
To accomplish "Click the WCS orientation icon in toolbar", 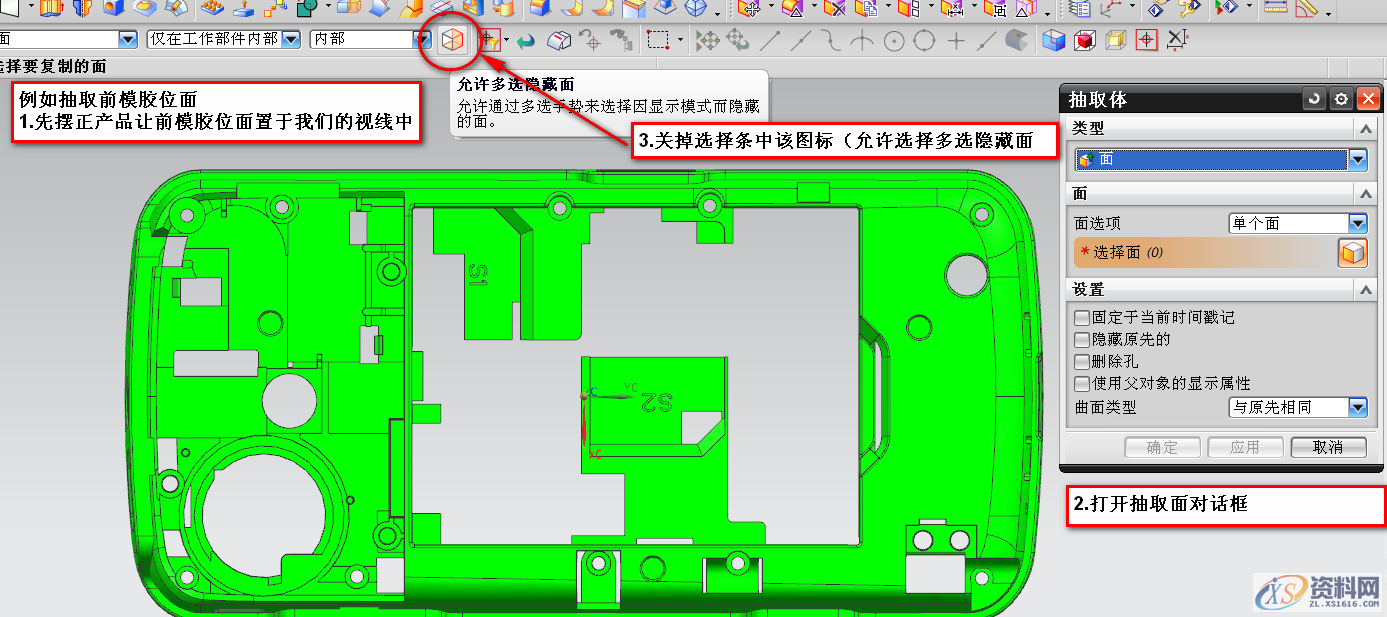I will tap(1110, 10).
